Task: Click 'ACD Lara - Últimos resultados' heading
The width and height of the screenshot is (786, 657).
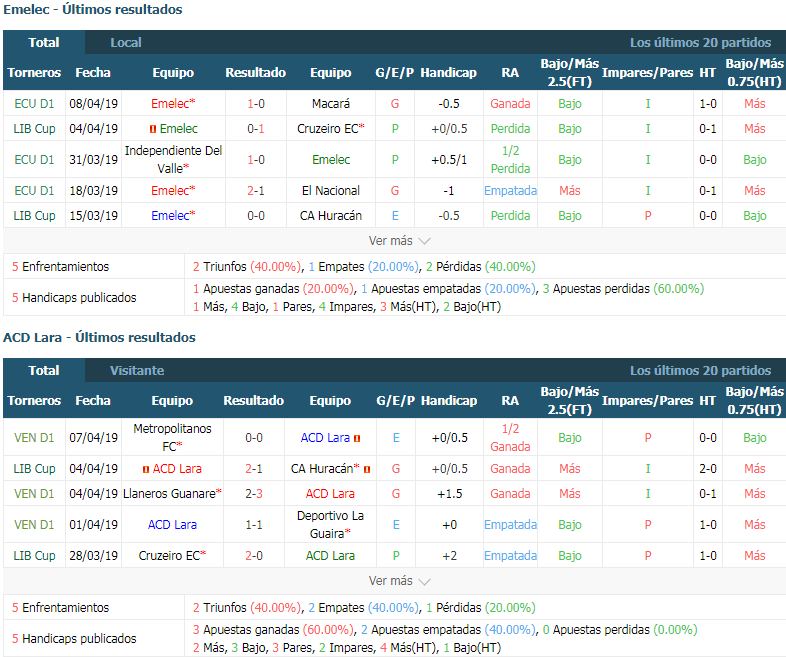Action: point(99,337)
